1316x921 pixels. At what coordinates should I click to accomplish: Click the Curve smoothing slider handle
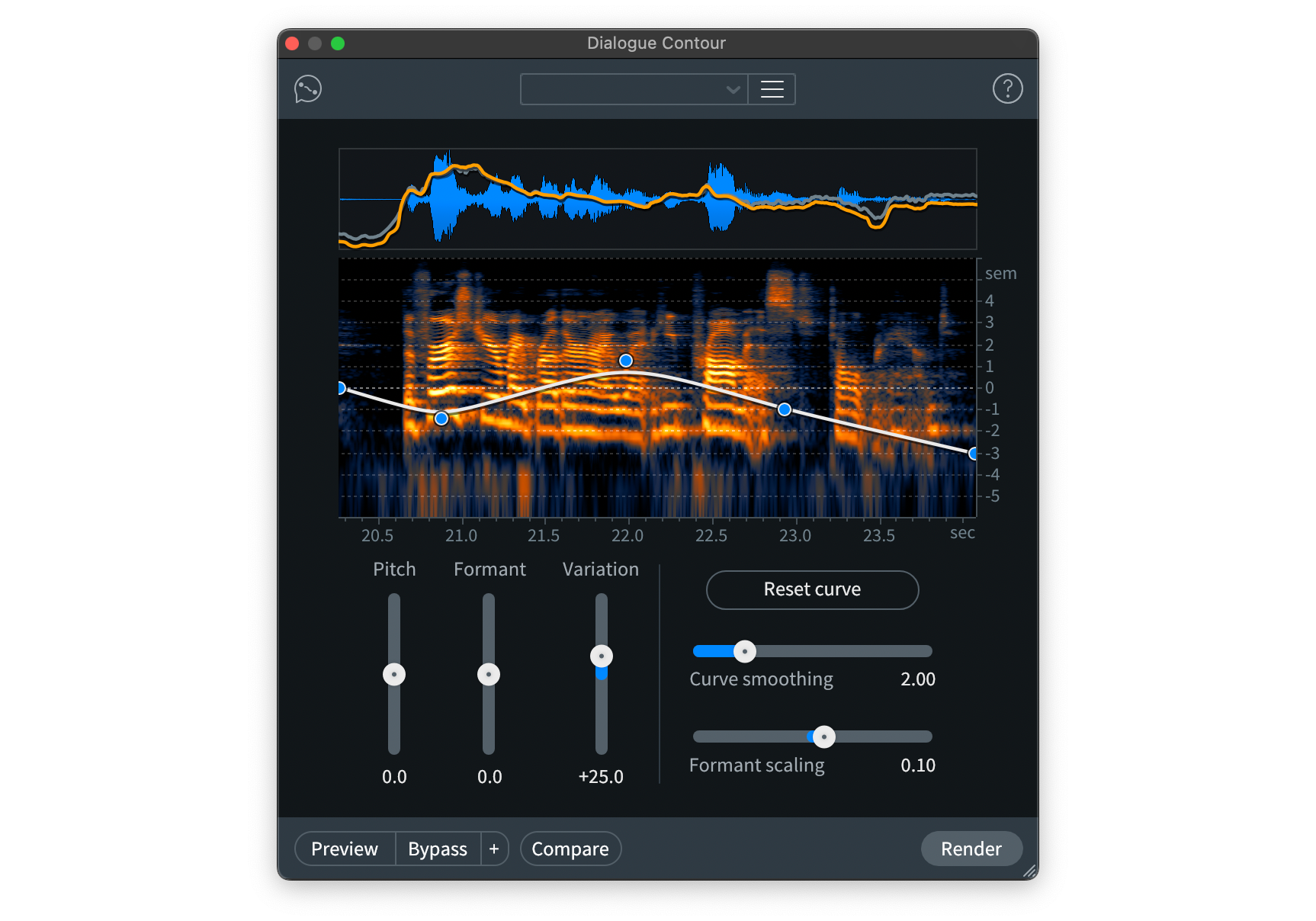click(745, 652)
